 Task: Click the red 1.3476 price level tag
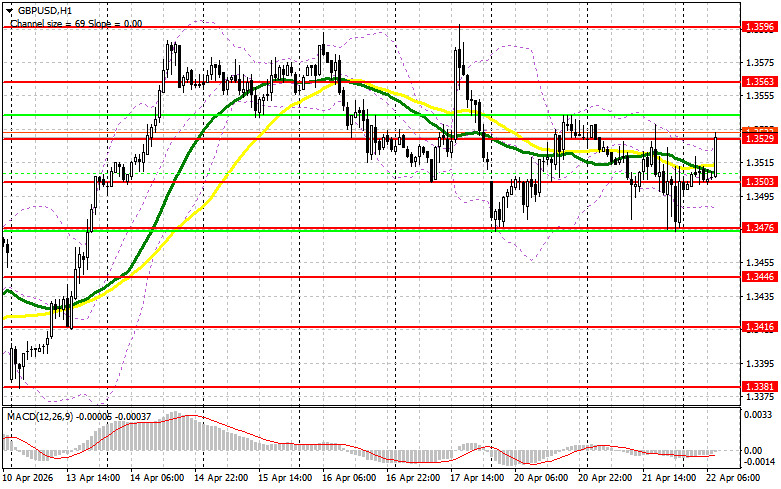[x=759, y=228]
